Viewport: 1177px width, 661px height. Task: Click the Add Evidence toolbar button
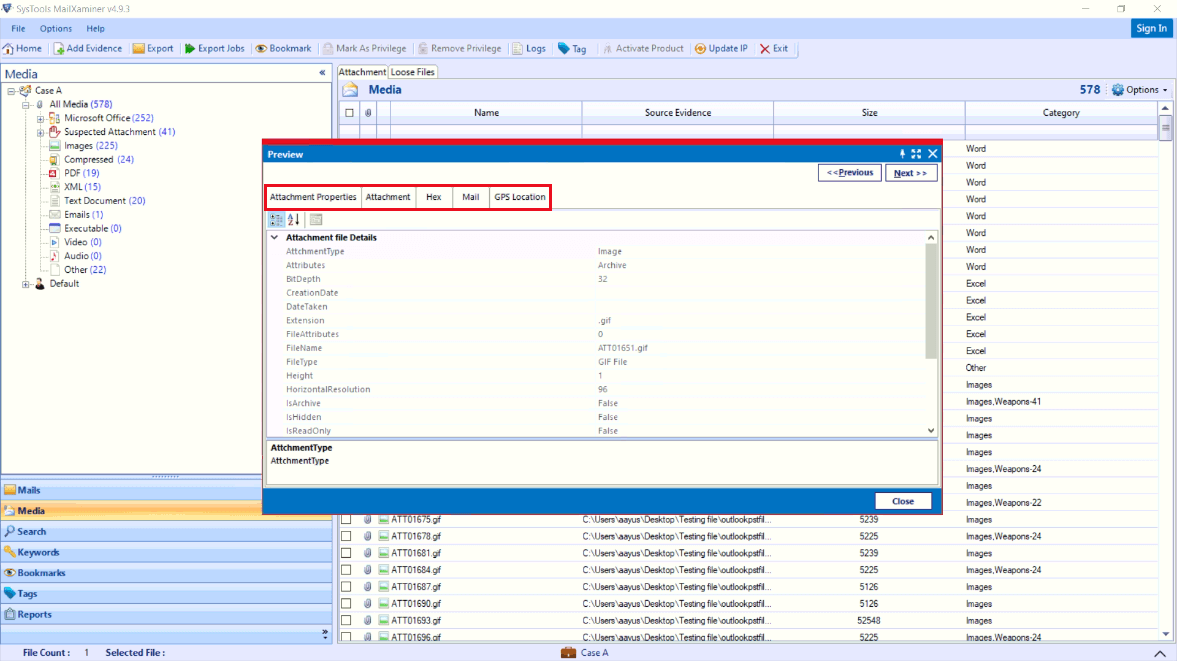87,49
